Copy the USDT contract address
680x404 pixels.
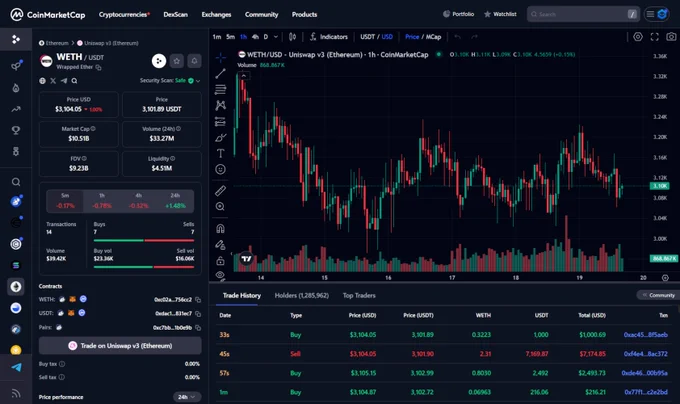pos(198,313)
